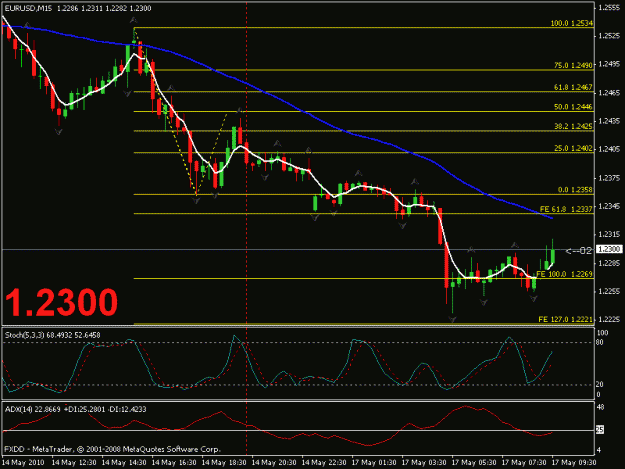The width and height of the screenshot is (625, 469).
Task: Click the 38.2 1.2425 retracement label
Action: (x=573, y=126)
